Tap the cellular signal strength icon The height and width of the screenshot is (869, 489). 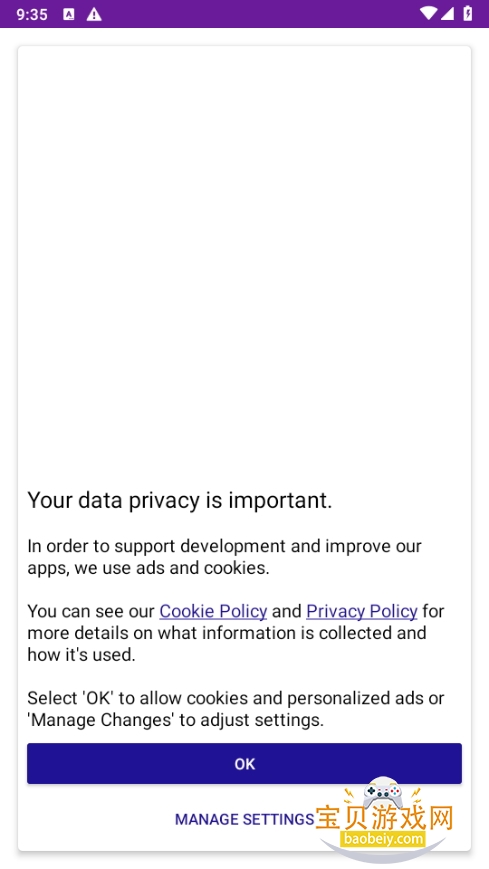pyautogui.click(x=447, y=13)
